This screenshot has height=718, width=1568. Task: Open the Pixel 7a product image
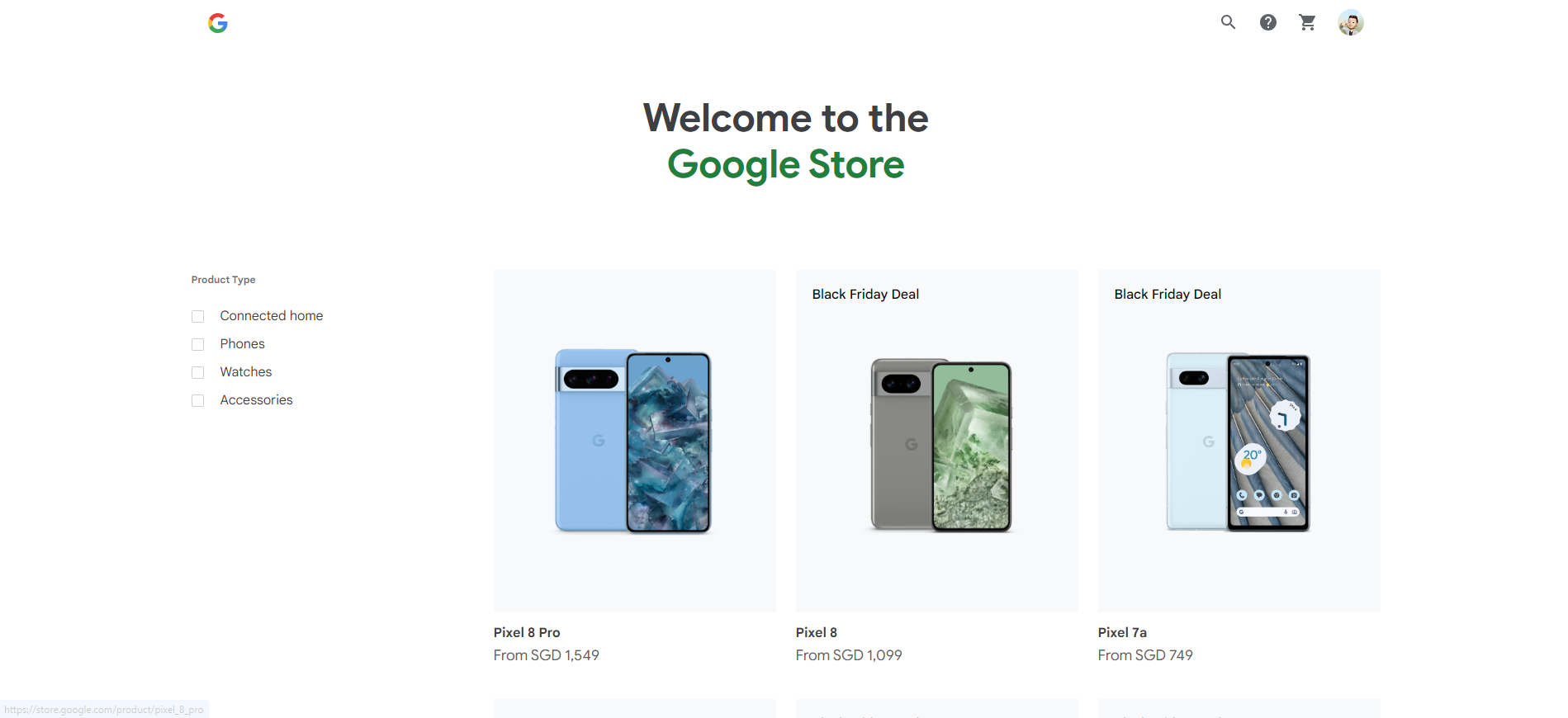click(1239, 441)
